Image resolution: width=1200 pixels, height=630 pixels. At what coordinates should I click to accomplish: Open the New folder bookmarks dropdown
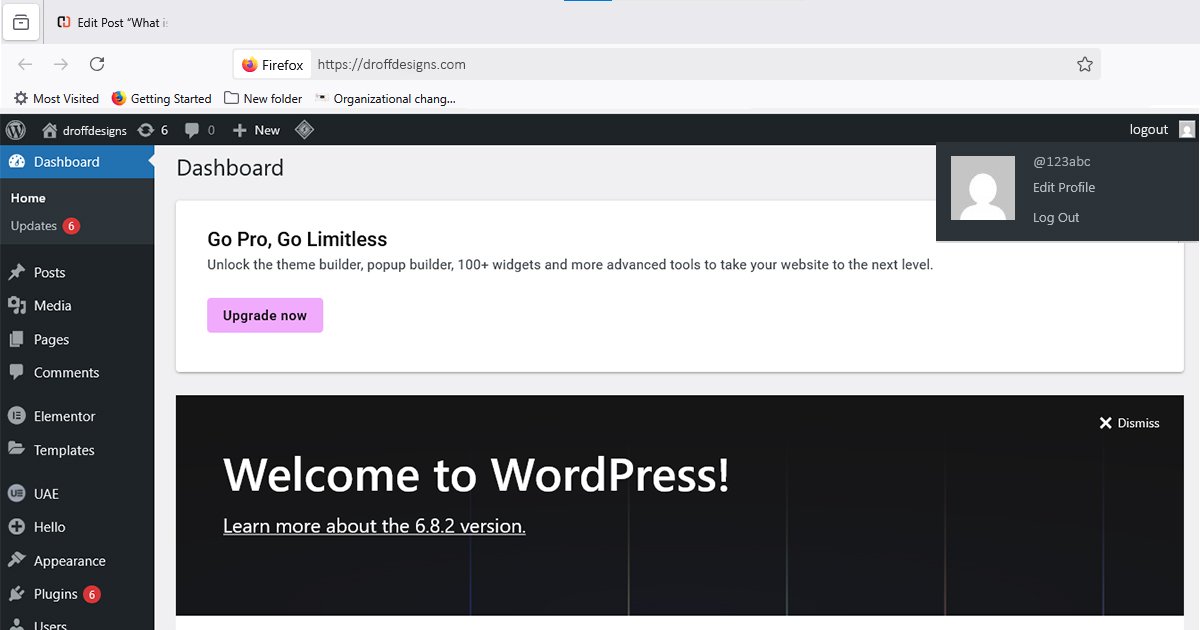pyautogui.click(x=263, y=98)
